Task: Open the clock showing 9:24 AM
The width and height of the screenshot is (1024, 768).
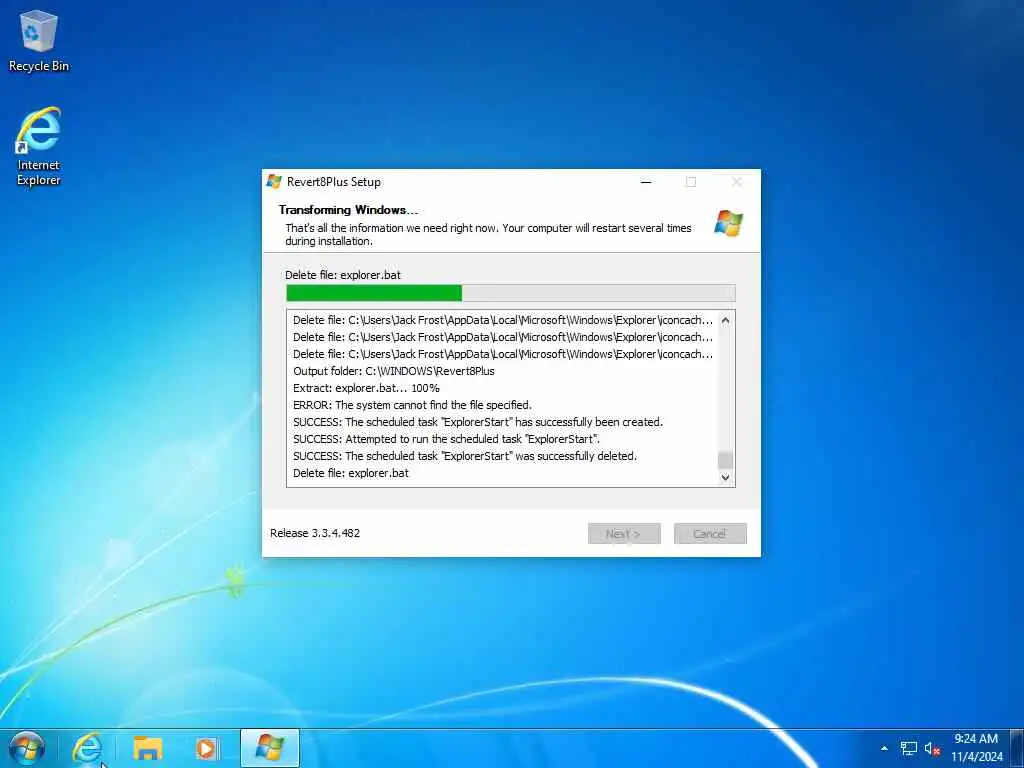Action: (976, 748)
